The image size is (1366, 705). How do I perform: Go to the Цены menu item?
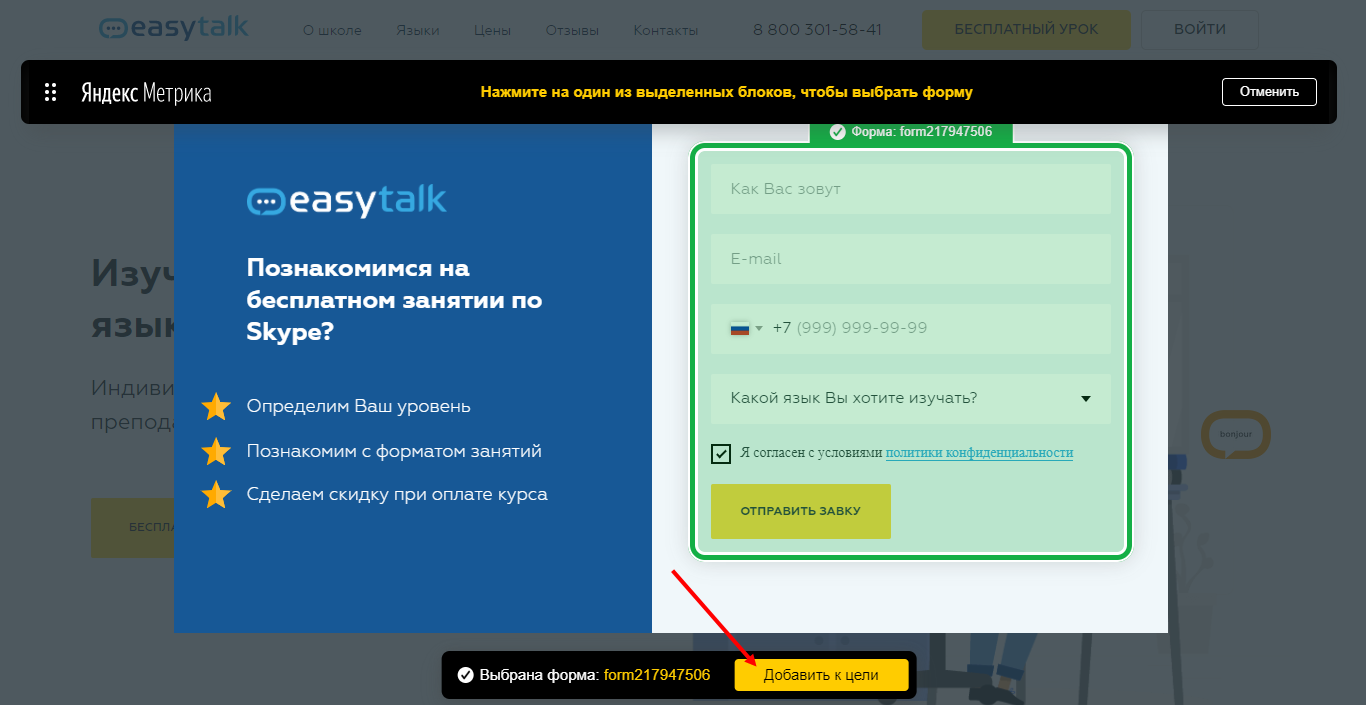(492, 30)
